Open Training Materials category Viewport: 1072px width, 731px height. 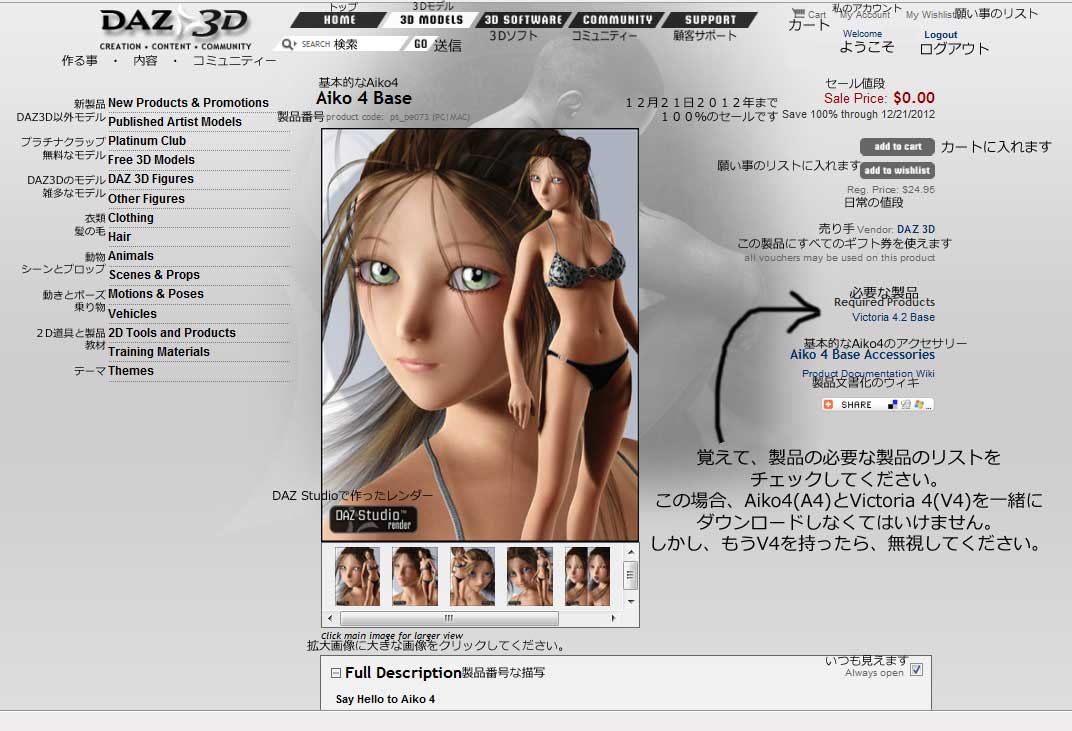pos(159,352)
